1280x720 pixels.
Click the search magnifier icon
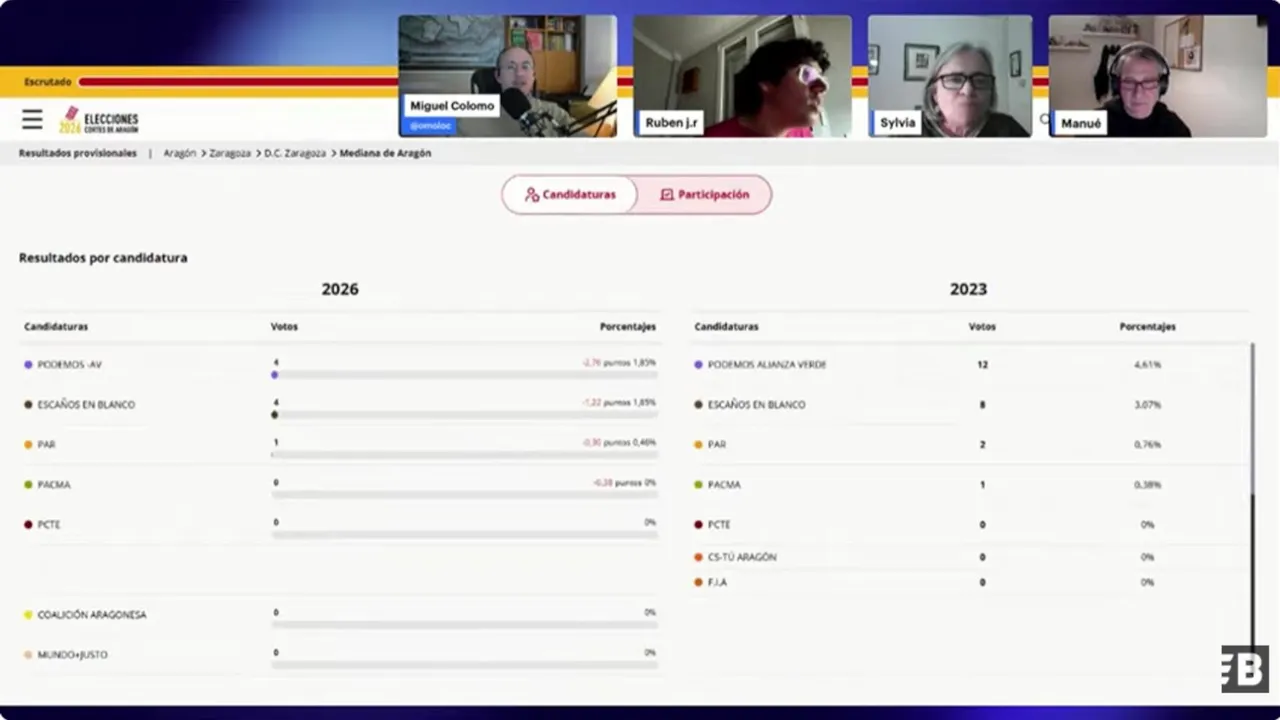[x=1044, y=120]
